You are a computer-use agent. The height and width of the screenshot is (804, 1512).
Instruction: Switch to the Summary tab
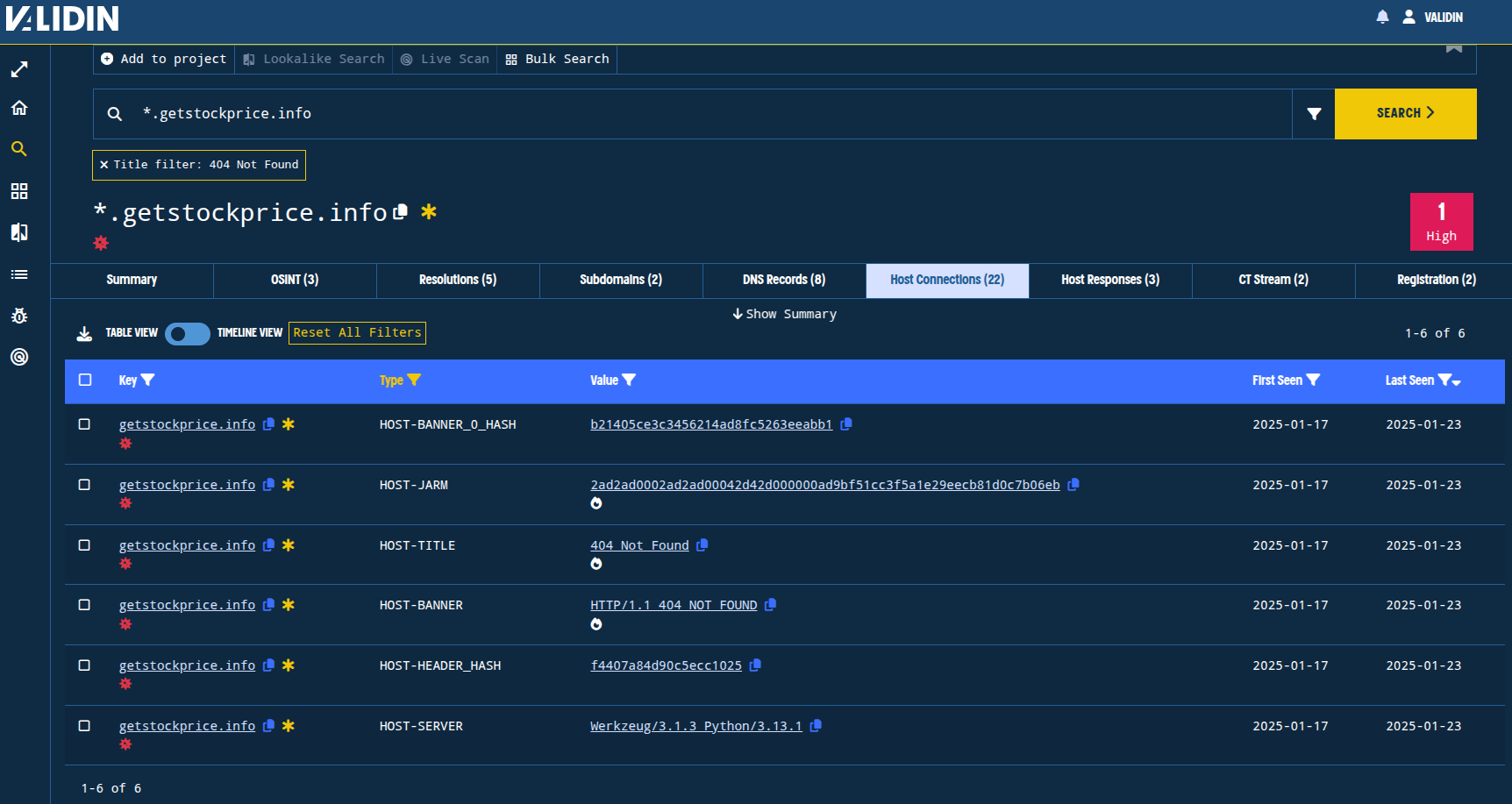132,281
